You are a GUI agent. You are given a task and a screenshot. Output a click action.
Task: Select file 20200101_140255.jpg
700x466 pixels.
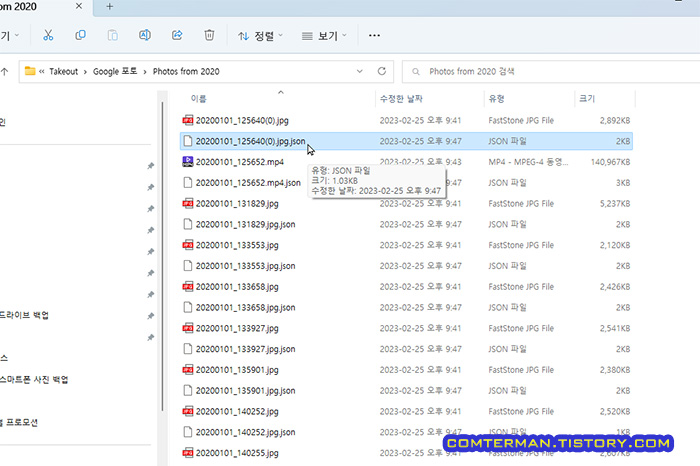[x=406, y=453]
